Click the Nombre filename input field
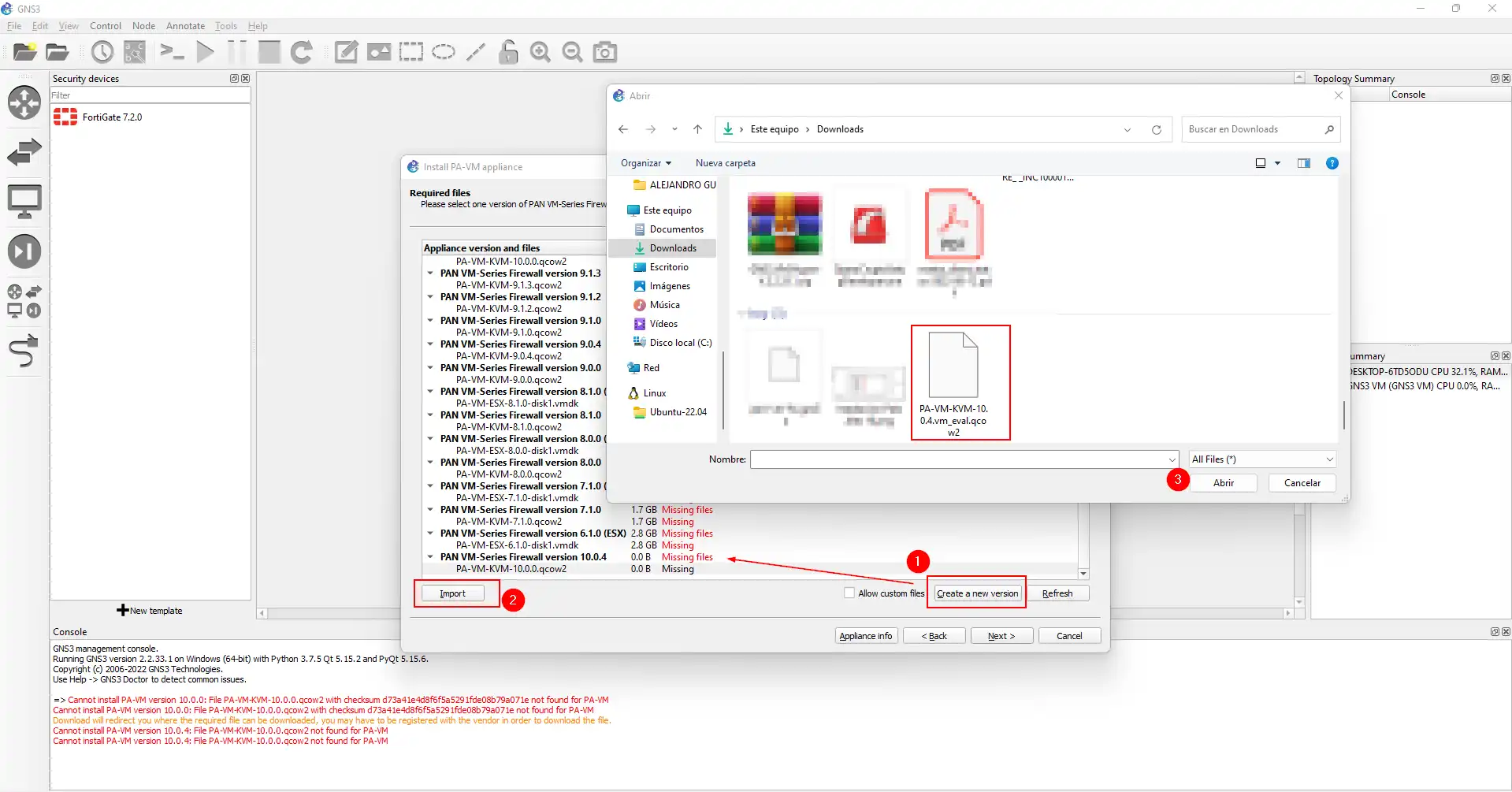Image resolution: width=1512 pixels, height=792 pixels. point(964,459)
